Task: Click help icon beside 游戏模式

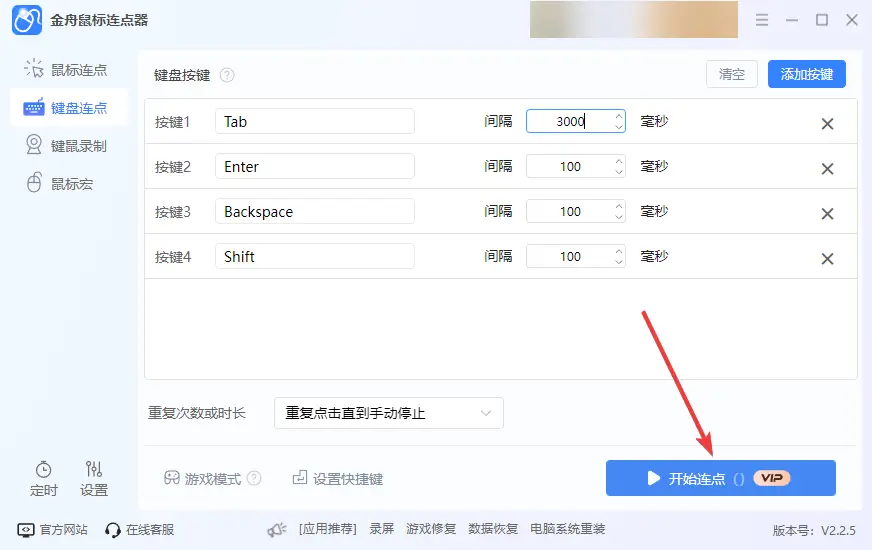Action: pos(254,479)
